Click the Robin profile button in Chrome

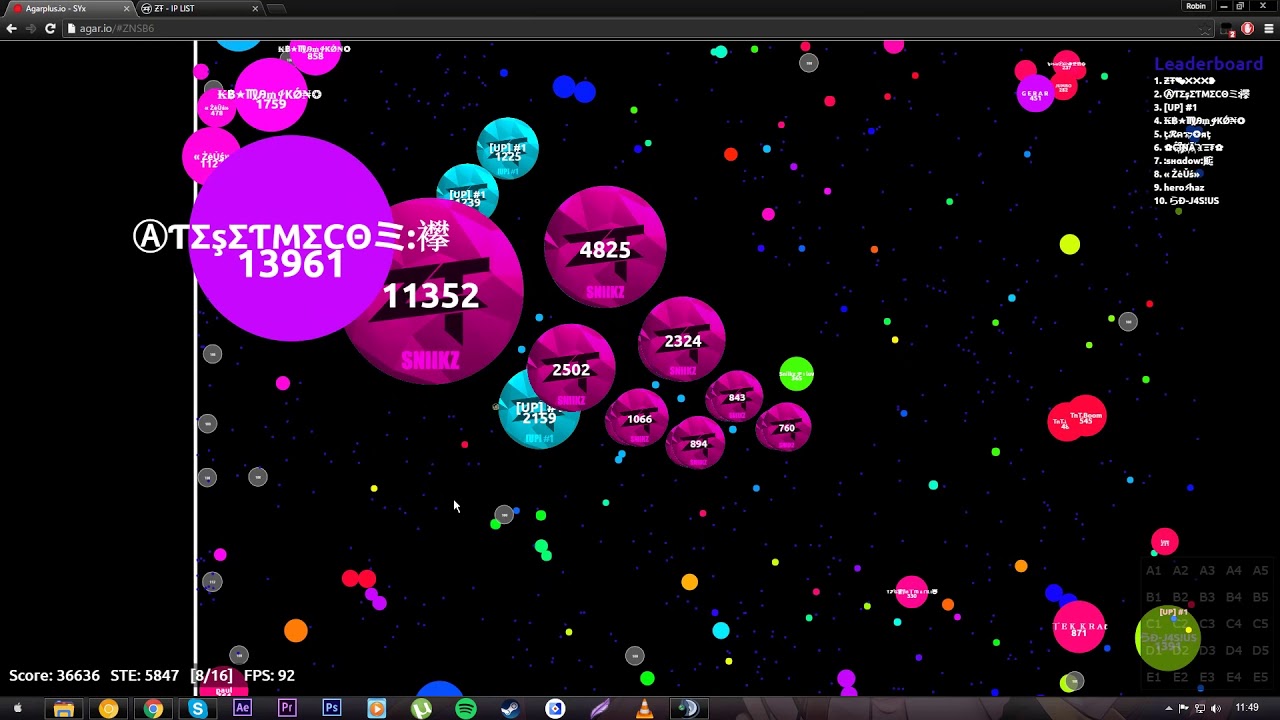pos(1196,6)
